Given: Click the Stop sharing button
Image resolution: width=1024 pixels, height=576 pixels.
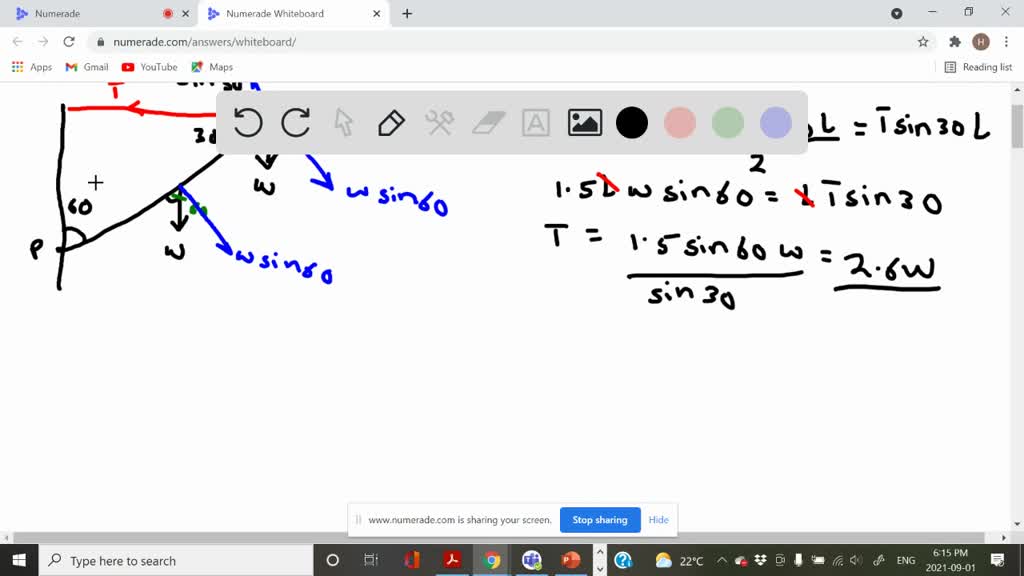Looking at the screenshot, I should (x=600, y=520).
